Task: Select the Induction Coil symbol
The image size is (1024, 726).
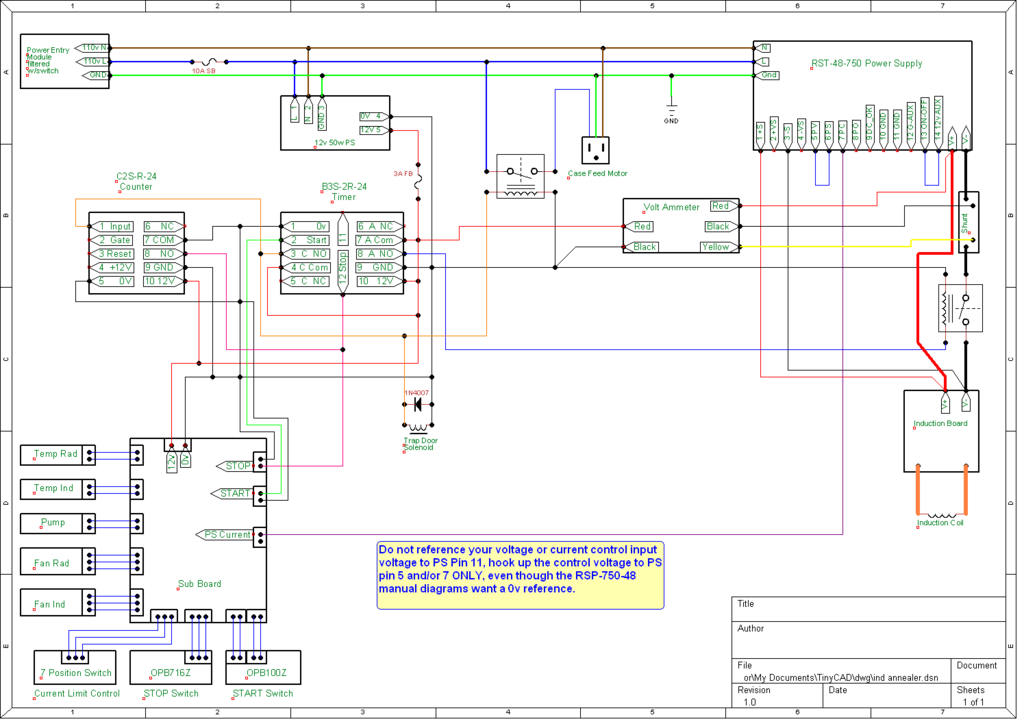Action: [942, 514]
